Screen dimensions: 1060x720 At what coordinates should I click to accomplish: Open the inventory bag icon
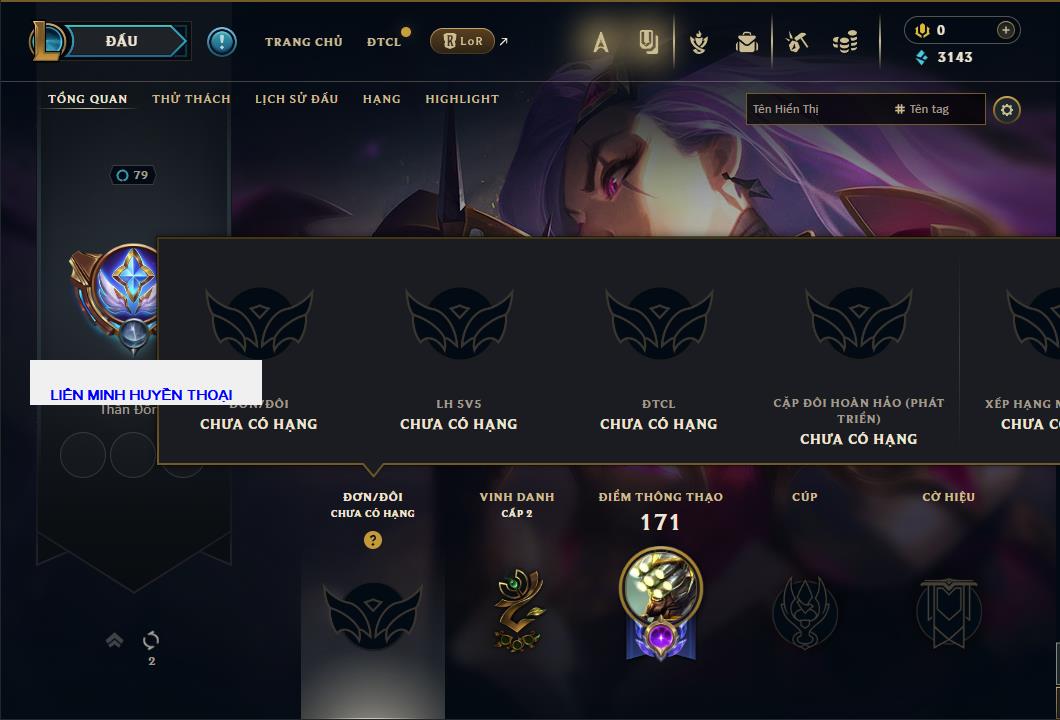tap(747, 42)
